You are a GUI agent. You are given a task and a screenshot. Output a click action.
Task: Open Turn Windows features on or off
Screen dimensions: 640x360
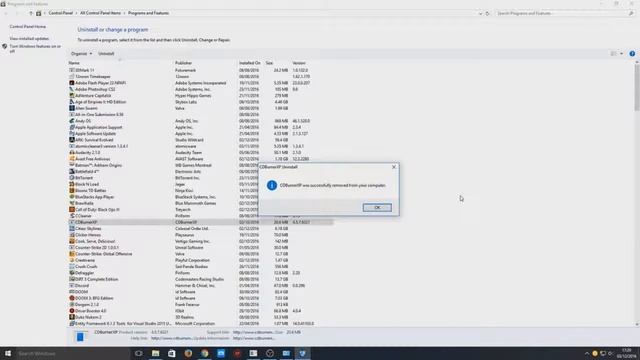click(x=35, y=49)
